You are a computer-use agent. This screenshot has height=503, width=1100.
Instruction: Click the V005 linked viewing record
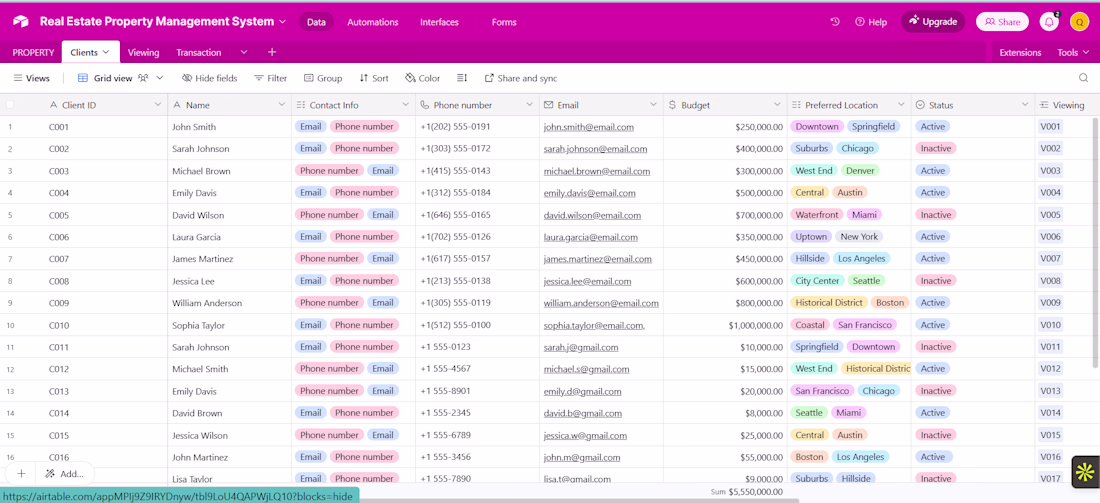coord(1050,215)
